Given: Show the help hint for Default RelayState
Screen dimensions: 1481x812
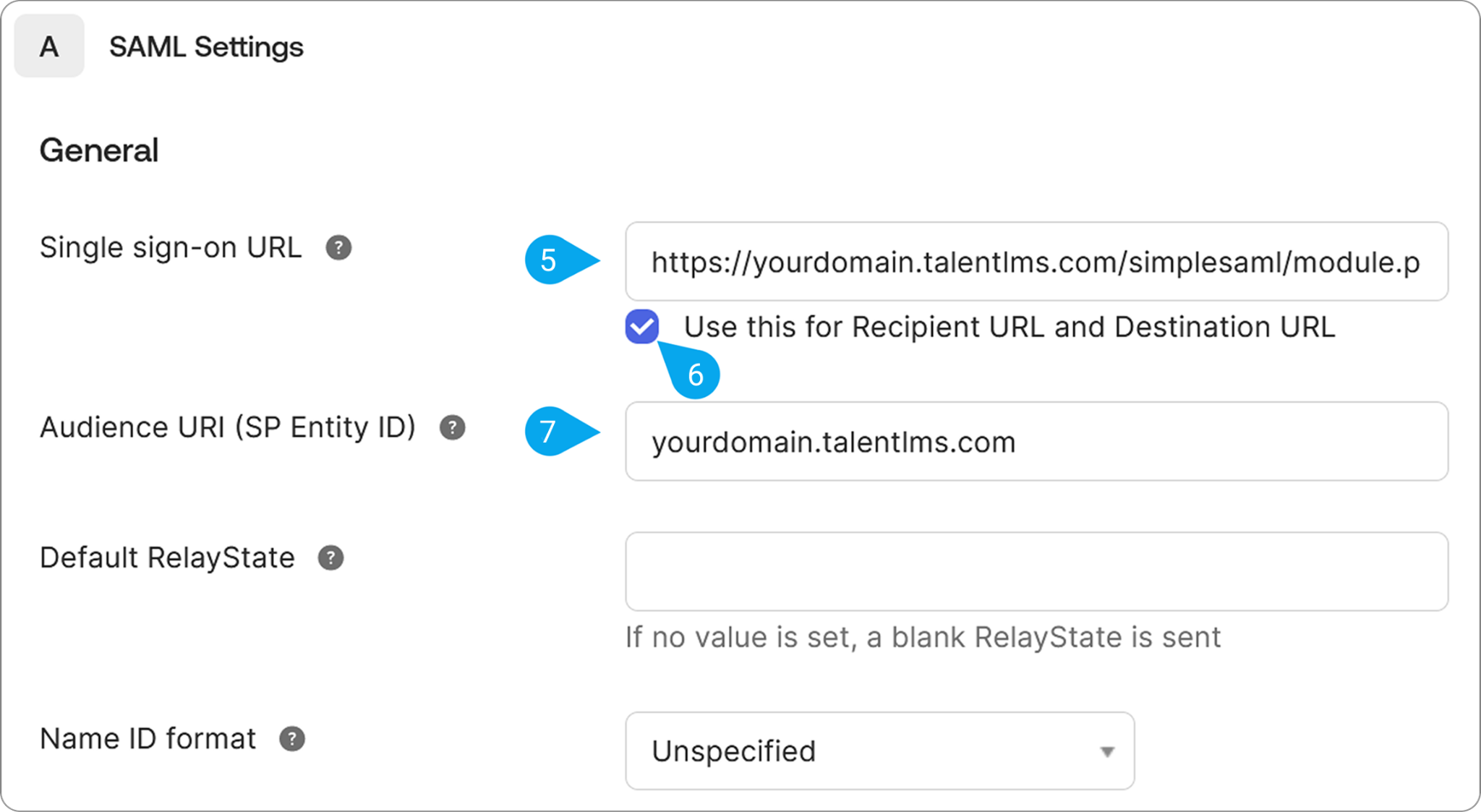Looking at the screenshot, I should click(x=331, y=557).
